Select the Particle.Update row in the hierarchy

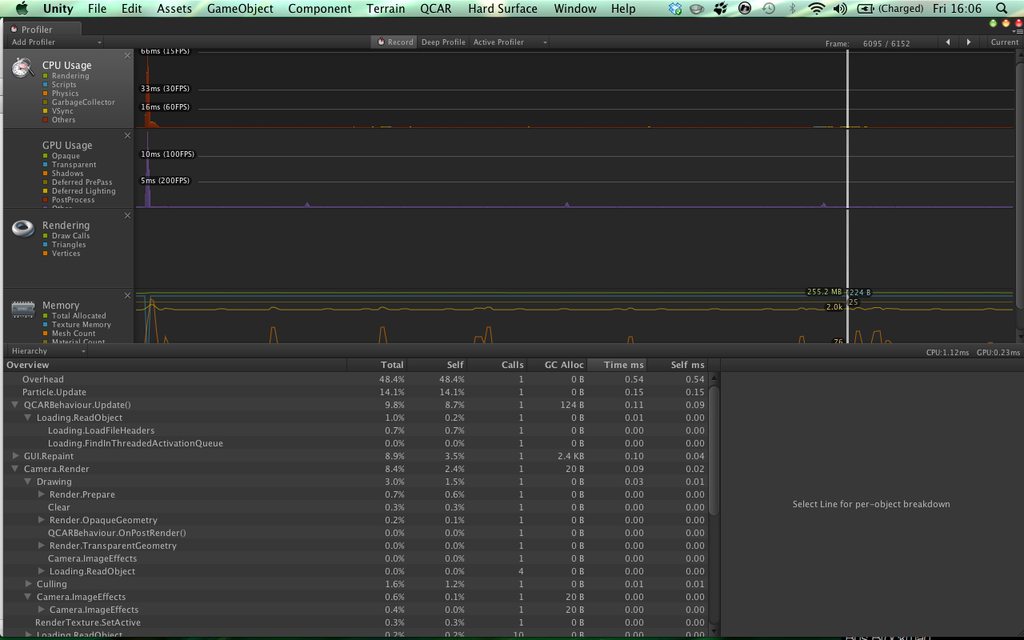point(63,391)
